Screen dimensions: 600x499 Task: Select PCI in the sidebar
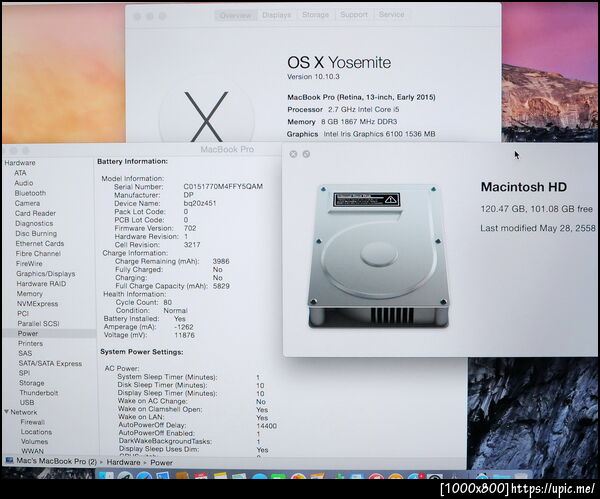23,313
